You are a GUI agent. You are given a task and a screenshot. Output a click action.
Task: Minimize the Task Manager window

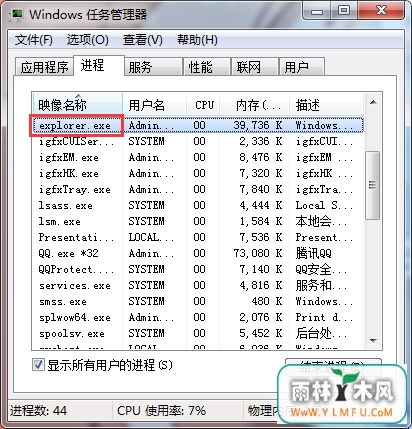coord(317,12)
